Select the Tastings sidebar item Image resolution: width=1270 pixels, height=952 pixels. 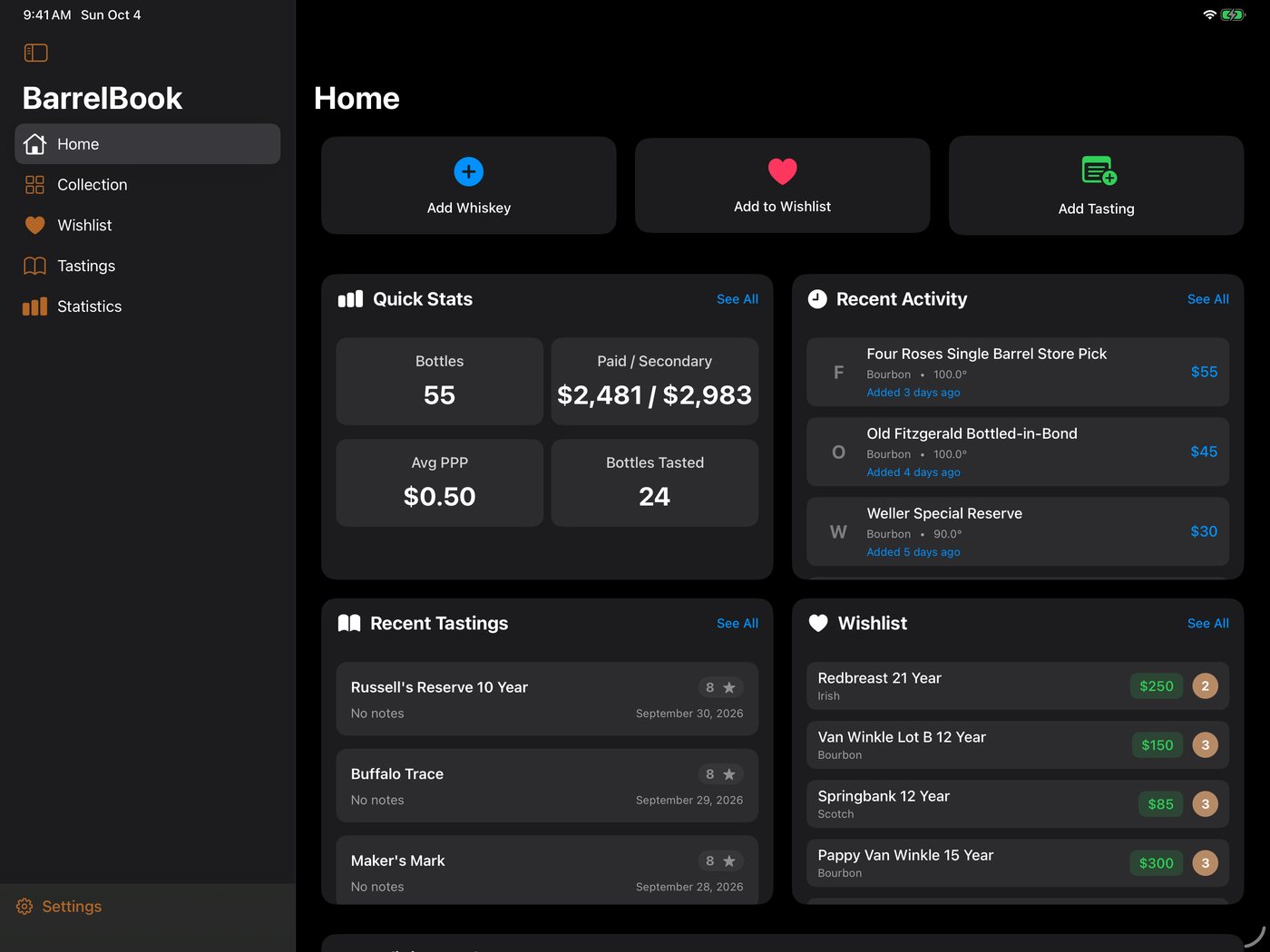tap(147, 266)
